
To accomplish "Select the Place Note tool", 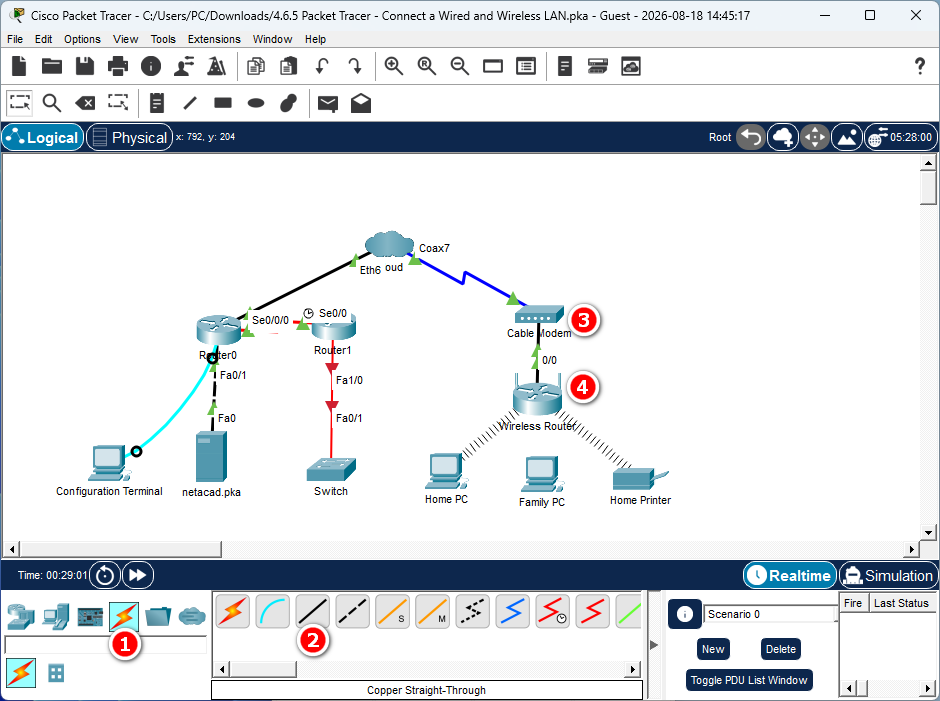I will (x=157, y=103).
